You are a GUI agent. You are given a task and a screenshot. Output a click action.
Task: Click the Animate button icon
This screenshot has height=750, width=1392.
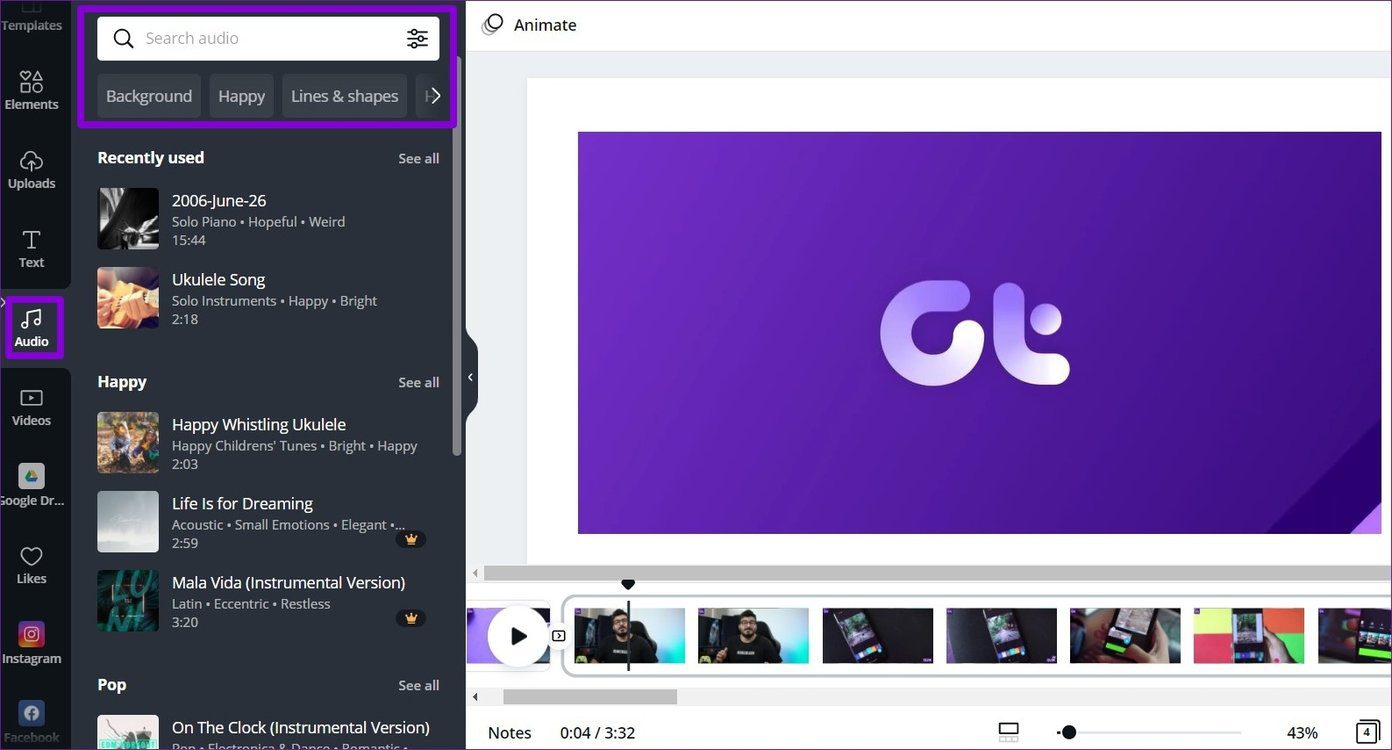[x=492, y=25]
